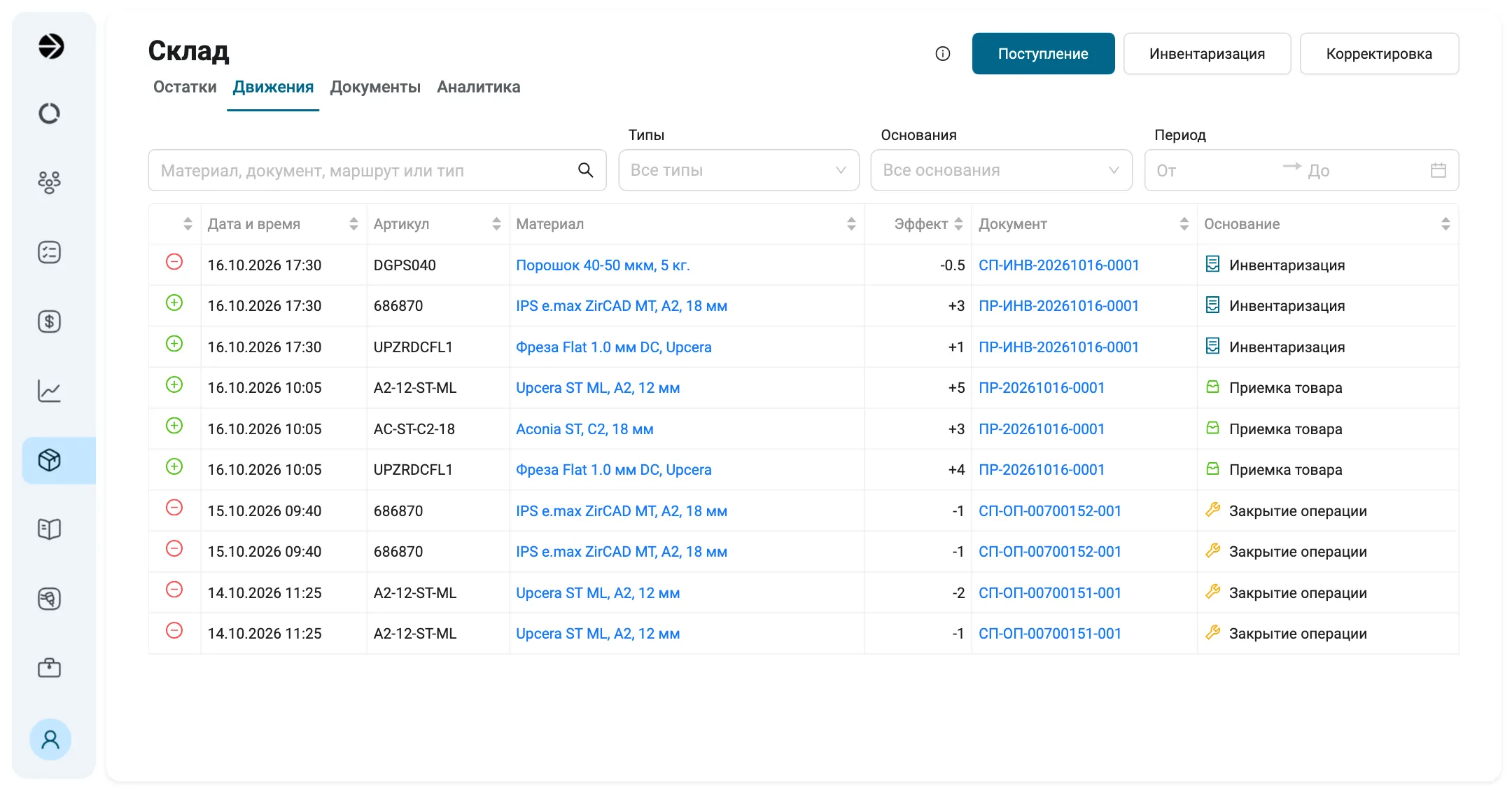The height and width of the screenshot is (792, 1512).
Task: Sort by Материал column arrows
Action: [851, 224]
